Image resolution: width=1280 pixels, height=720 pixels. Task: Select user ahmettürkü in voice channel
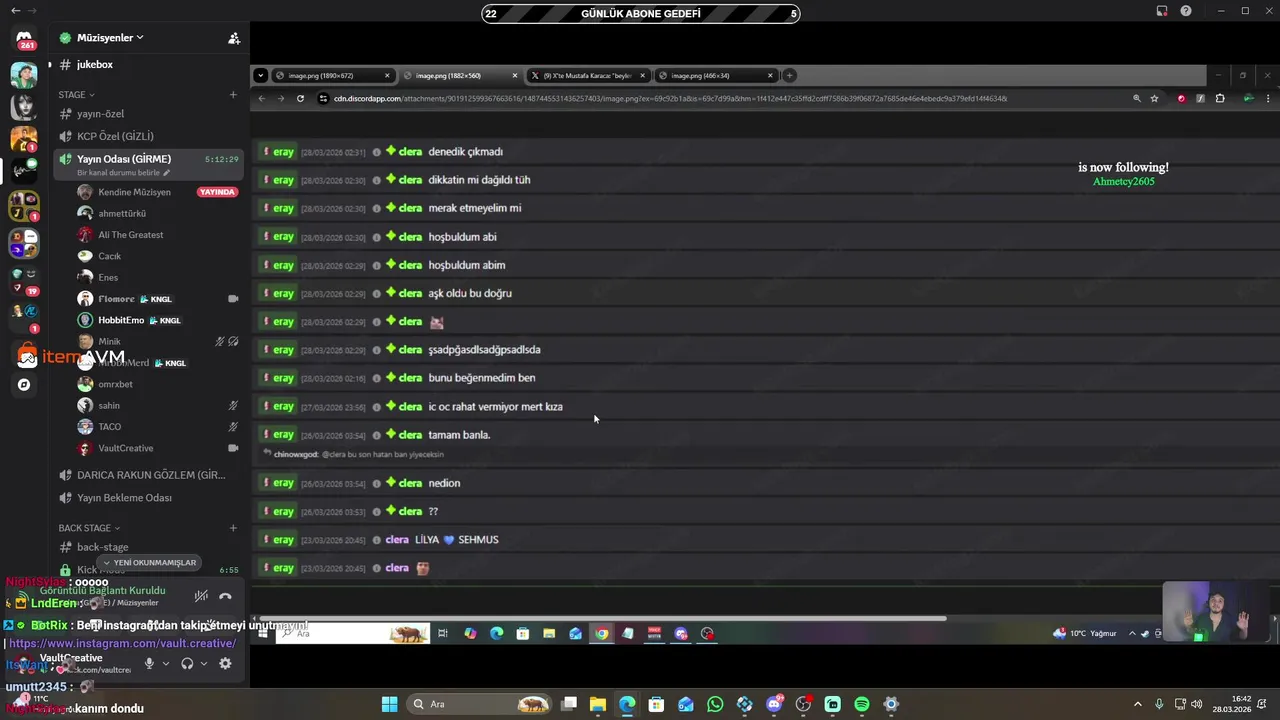tap(122, 213)
